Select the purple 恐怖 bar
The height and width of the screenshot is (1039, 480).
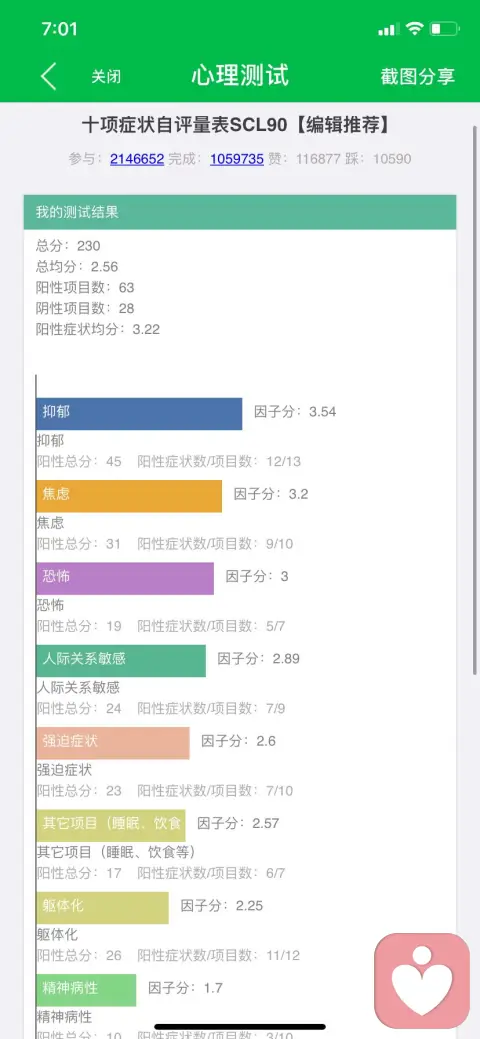coord(125,578)
